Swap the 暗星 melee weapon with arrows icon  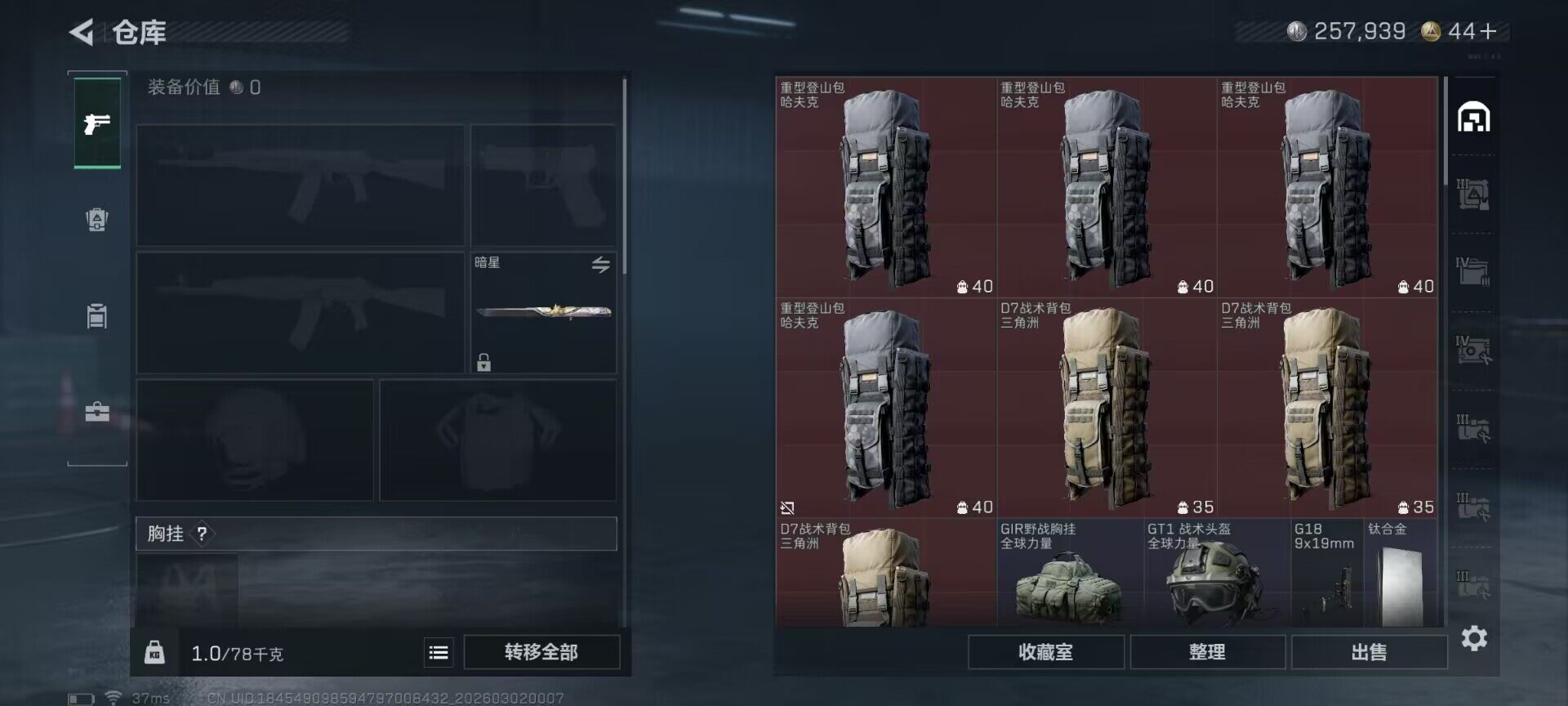(x=601, y=264)
